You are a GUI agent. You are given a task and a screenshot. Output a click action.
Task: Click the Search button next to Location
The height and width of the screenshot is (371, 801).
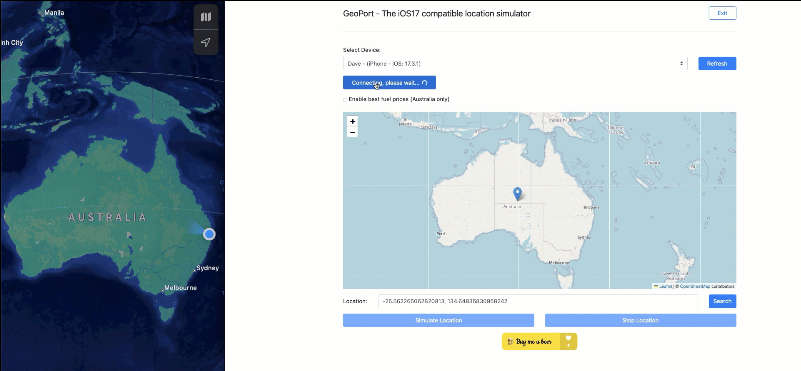[722, 302]
